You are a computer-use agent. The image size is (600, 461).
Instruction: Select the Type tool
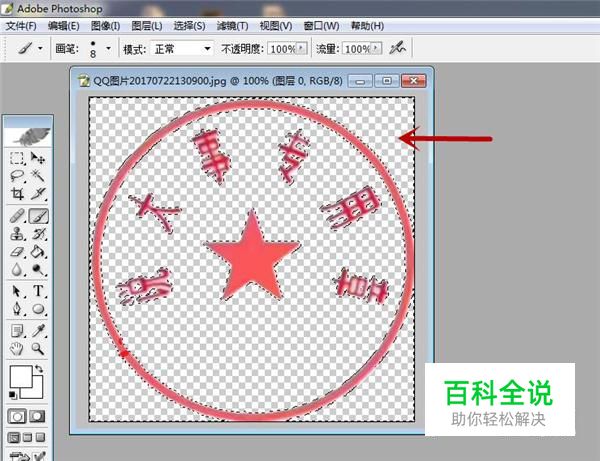(38, 292)
